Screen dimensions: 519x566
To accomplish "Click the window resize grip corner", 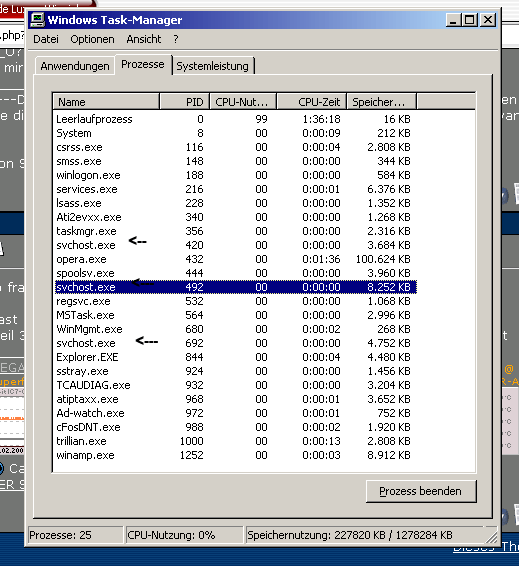I will click(492, 537).
